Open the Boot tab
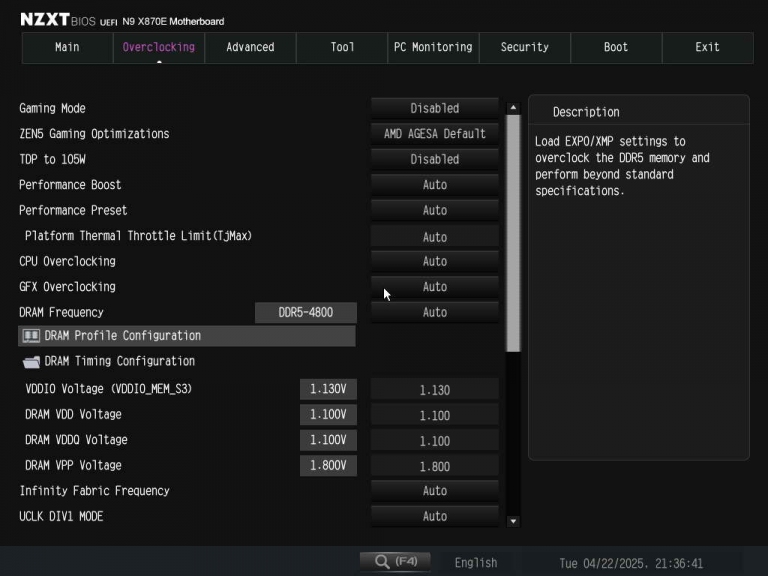This screenshot has height=576, width=768. pyautogui.click(x=616, y=48)
